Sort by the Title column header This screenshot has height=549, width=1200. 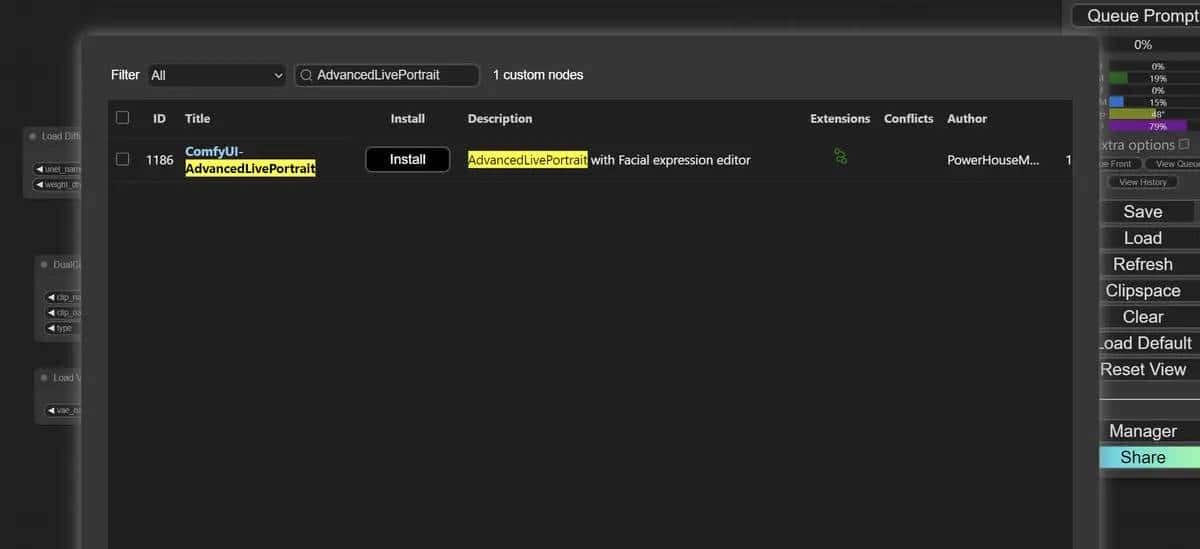point(198,118)
